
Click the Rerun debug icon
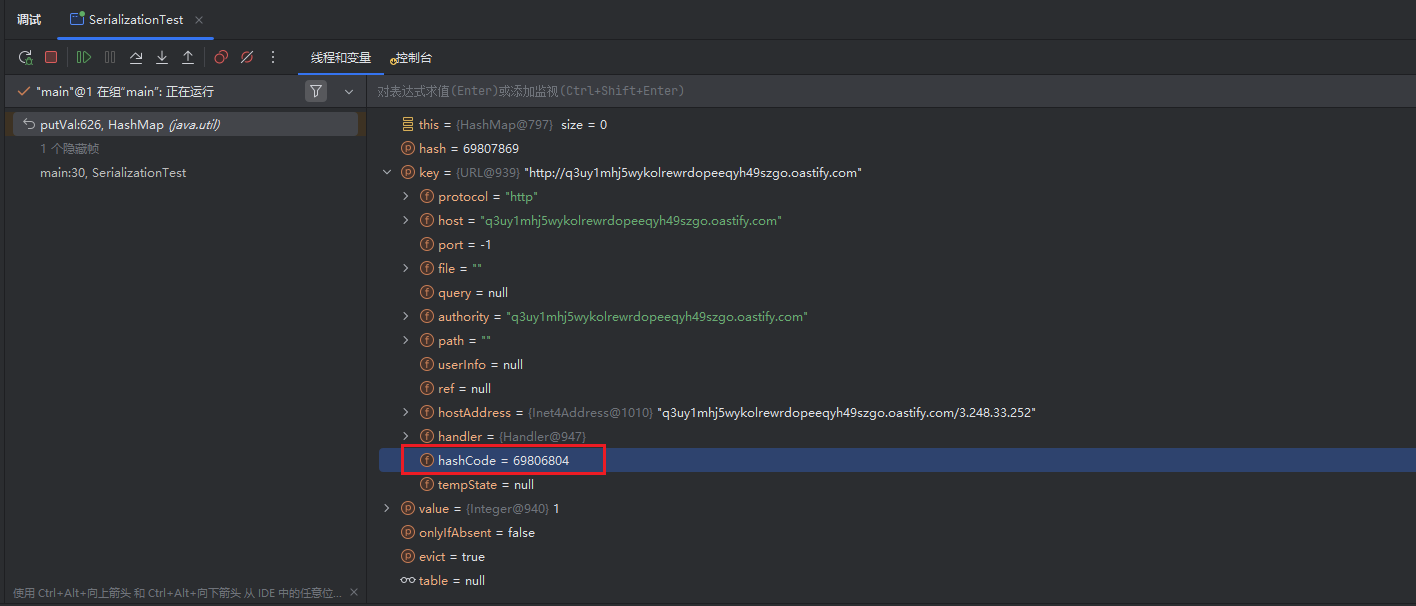(x=25, y=58)
